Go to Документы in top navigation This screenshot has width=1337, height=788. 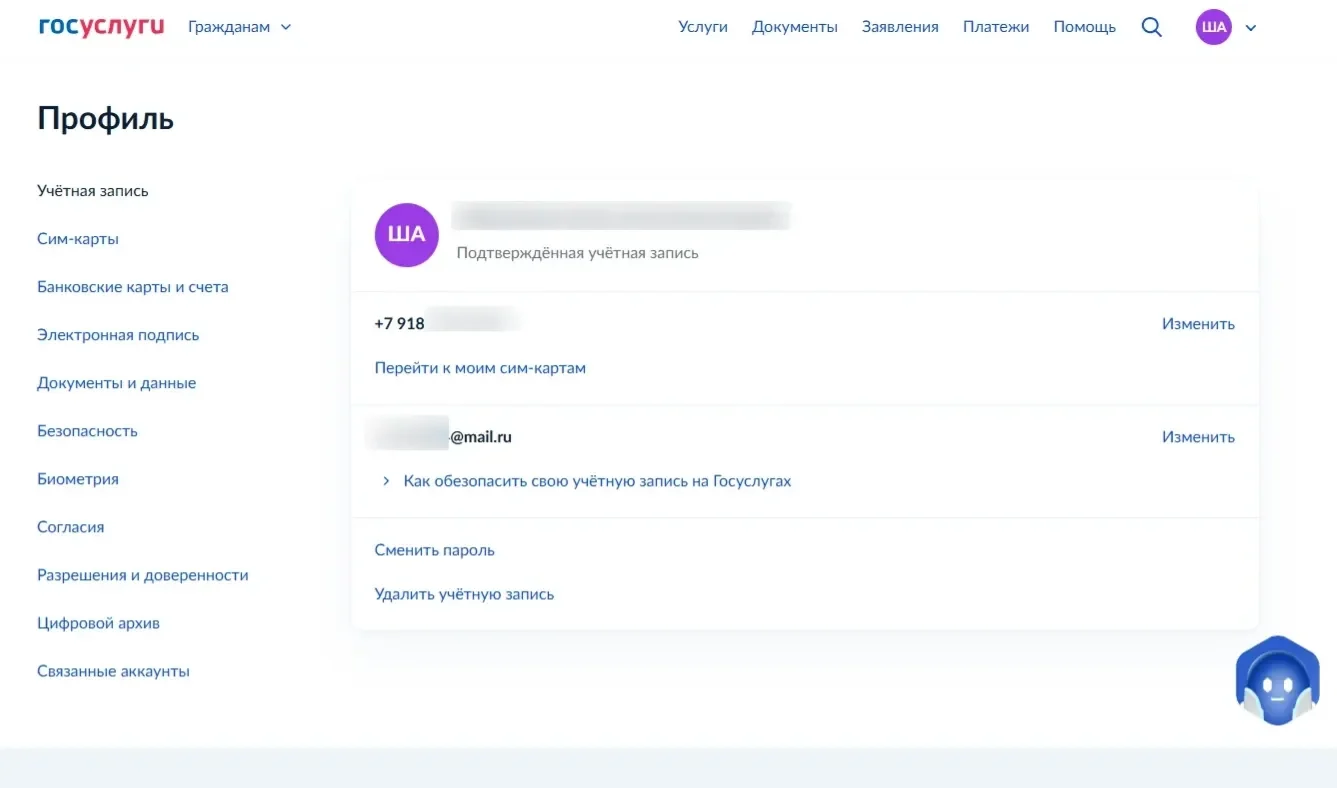795,27
